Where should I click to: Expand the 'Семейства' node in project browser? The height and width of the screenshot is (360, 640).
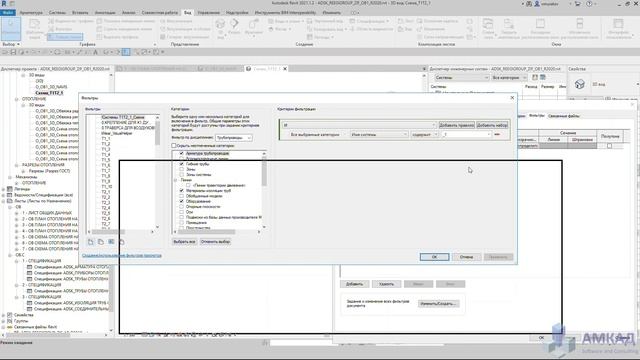coord(4,315)
